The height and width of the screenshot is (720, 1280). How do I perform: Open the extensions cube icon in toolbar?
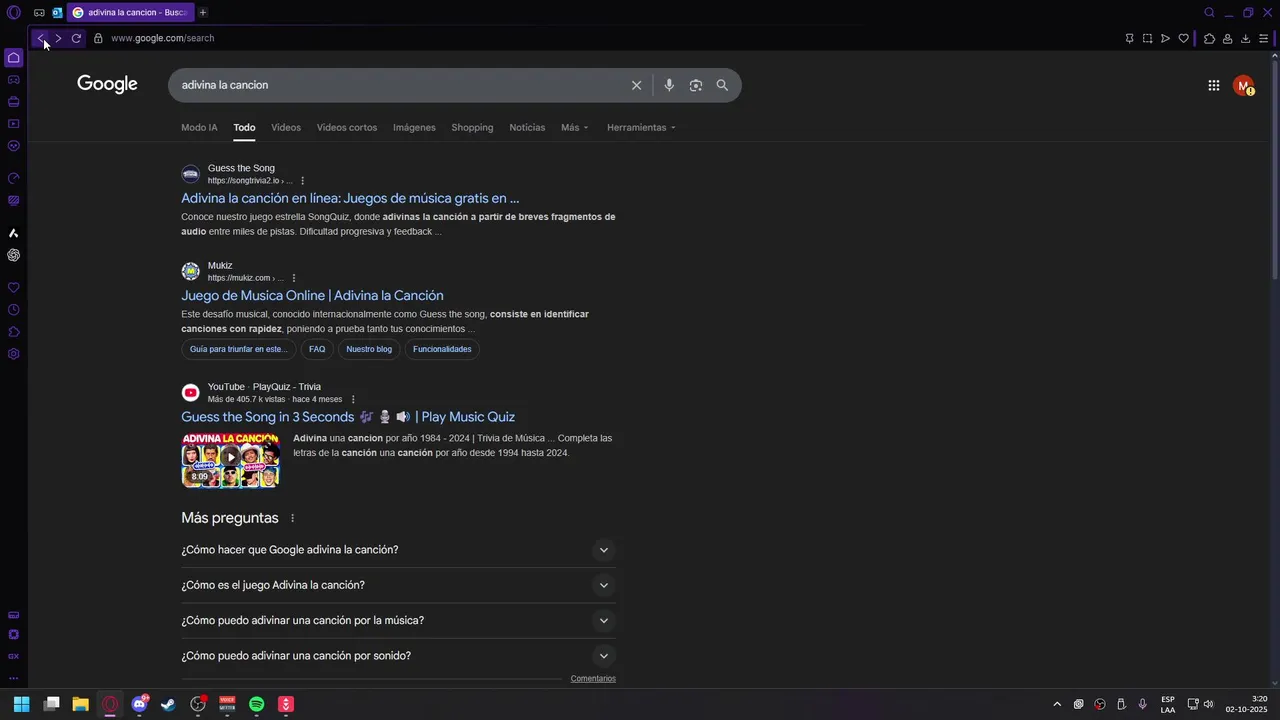click(1209, 38)
